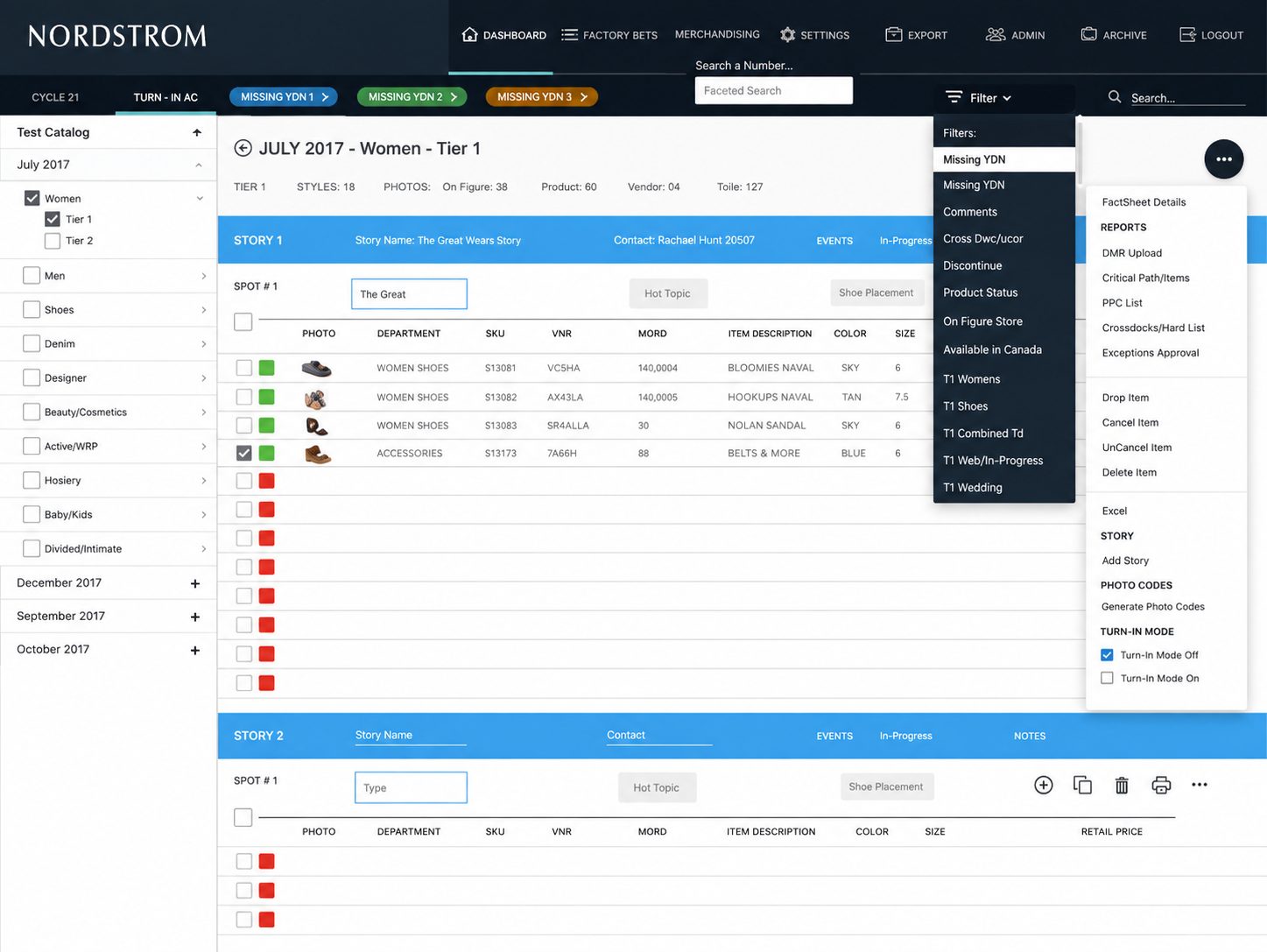
Task: Click the Logout icon
Action: click(x=1187, y=34)
